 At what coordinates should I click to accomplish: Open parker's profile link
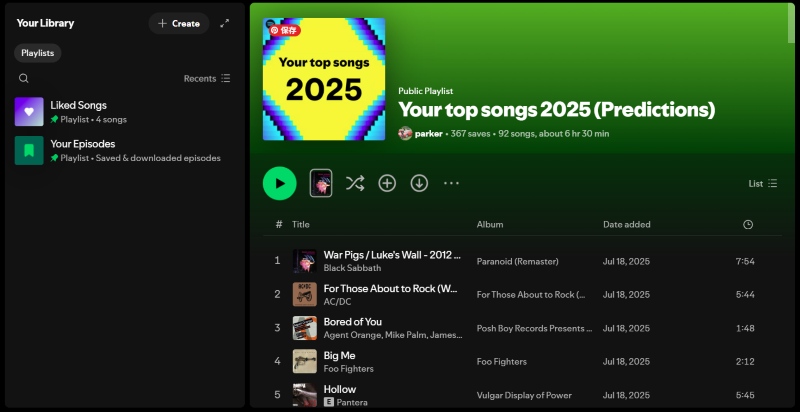429,134
